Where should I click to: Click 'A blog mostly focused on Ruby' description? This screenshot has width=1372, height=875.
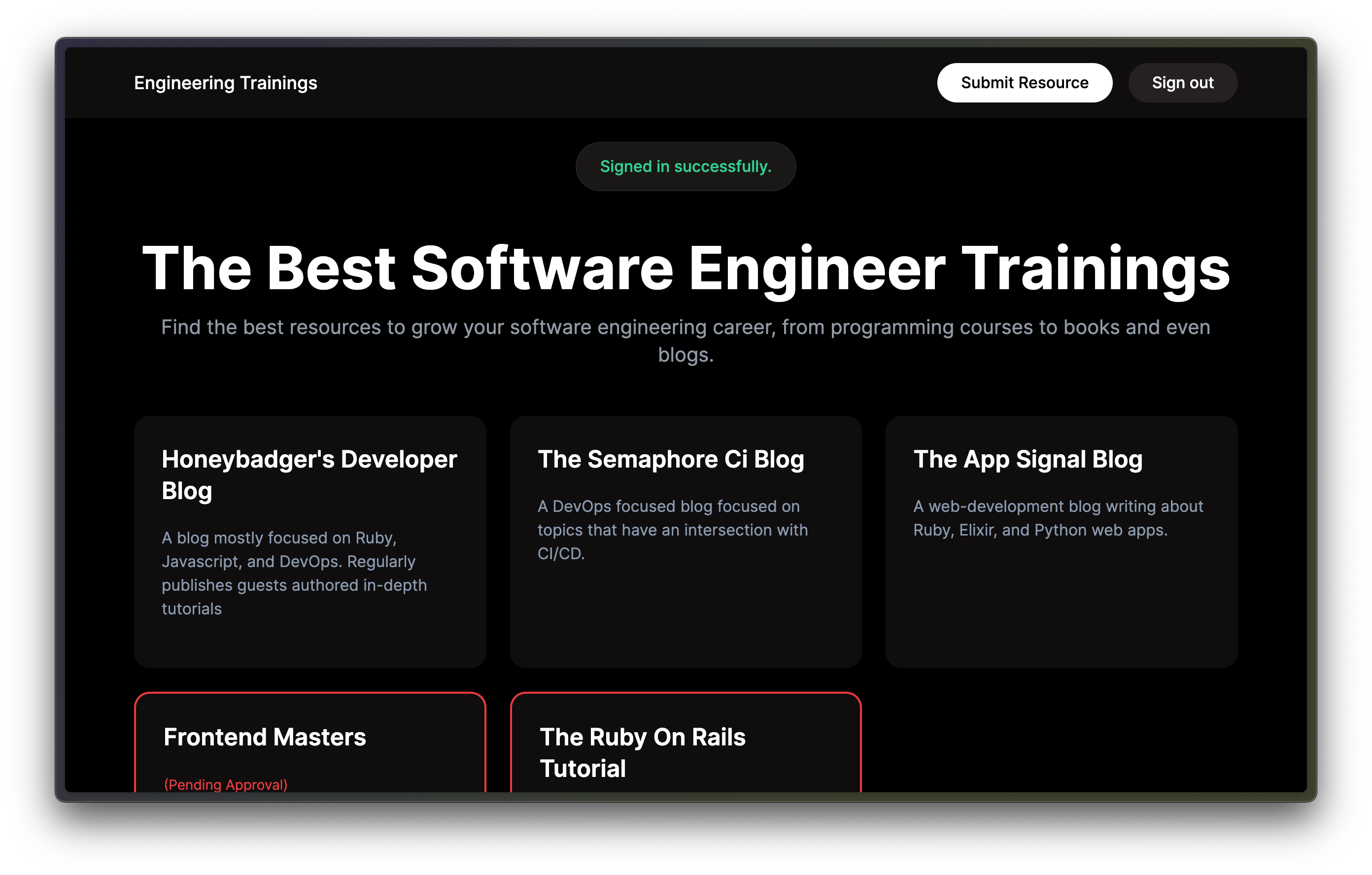click(x=294, y=573)
